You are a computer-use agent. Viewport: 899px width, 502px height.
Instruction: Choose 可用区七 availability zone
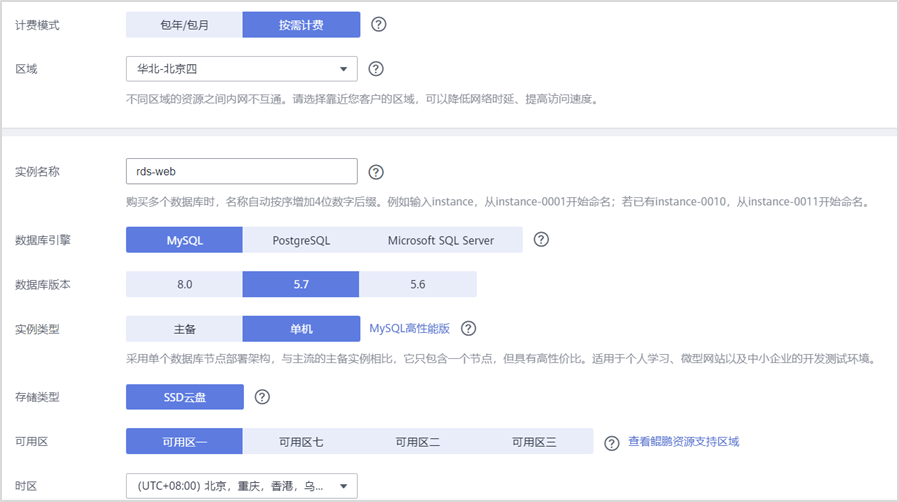301,441
